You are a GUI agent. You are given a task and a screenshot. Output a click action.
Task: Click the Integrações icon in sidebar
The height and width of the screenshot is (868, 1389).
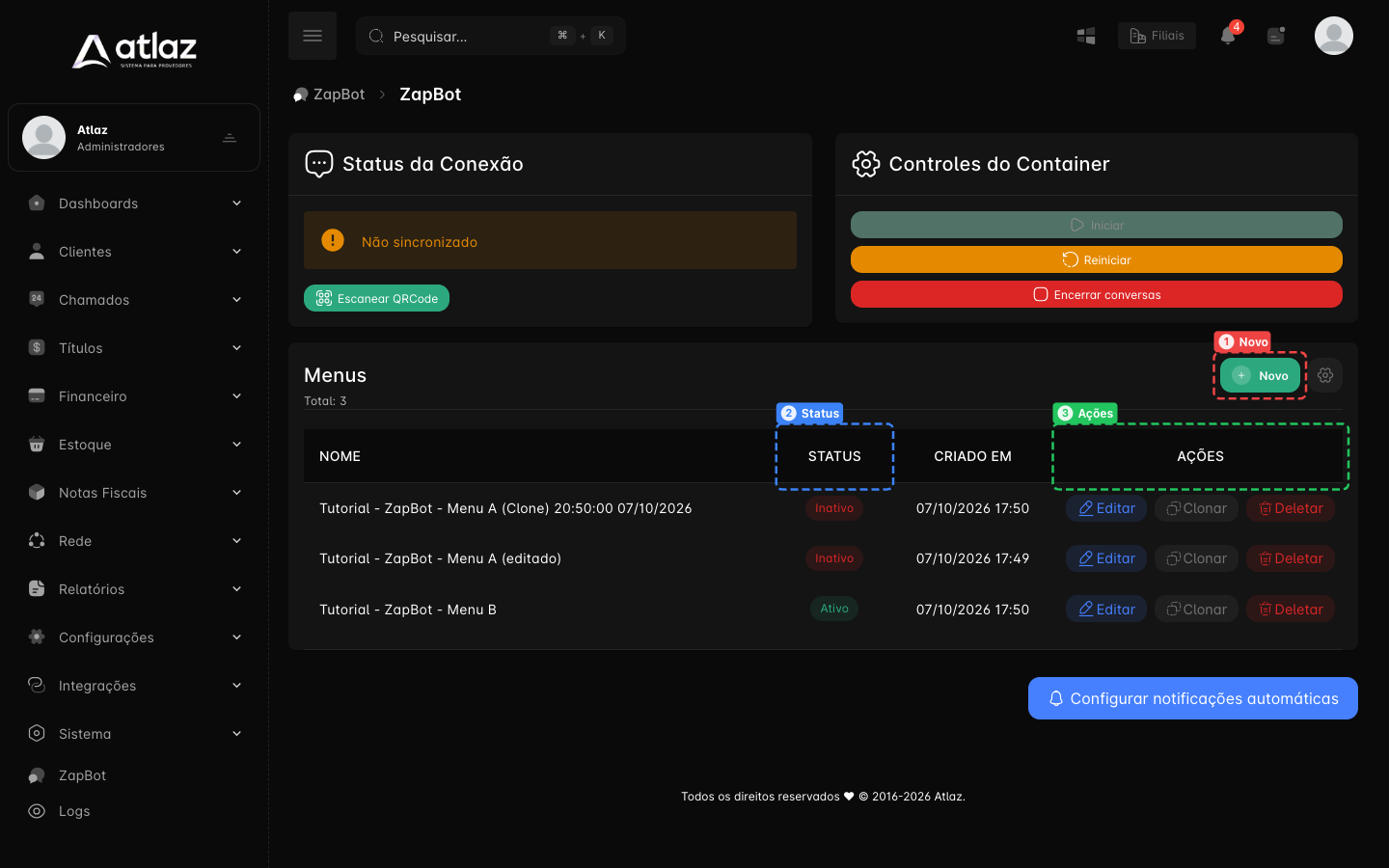[x=37, y=685]
